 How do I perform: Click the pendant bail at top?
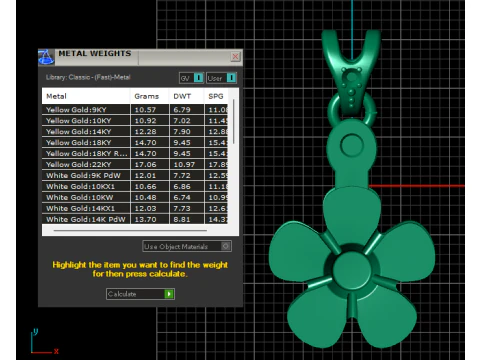tap(351, 72)
